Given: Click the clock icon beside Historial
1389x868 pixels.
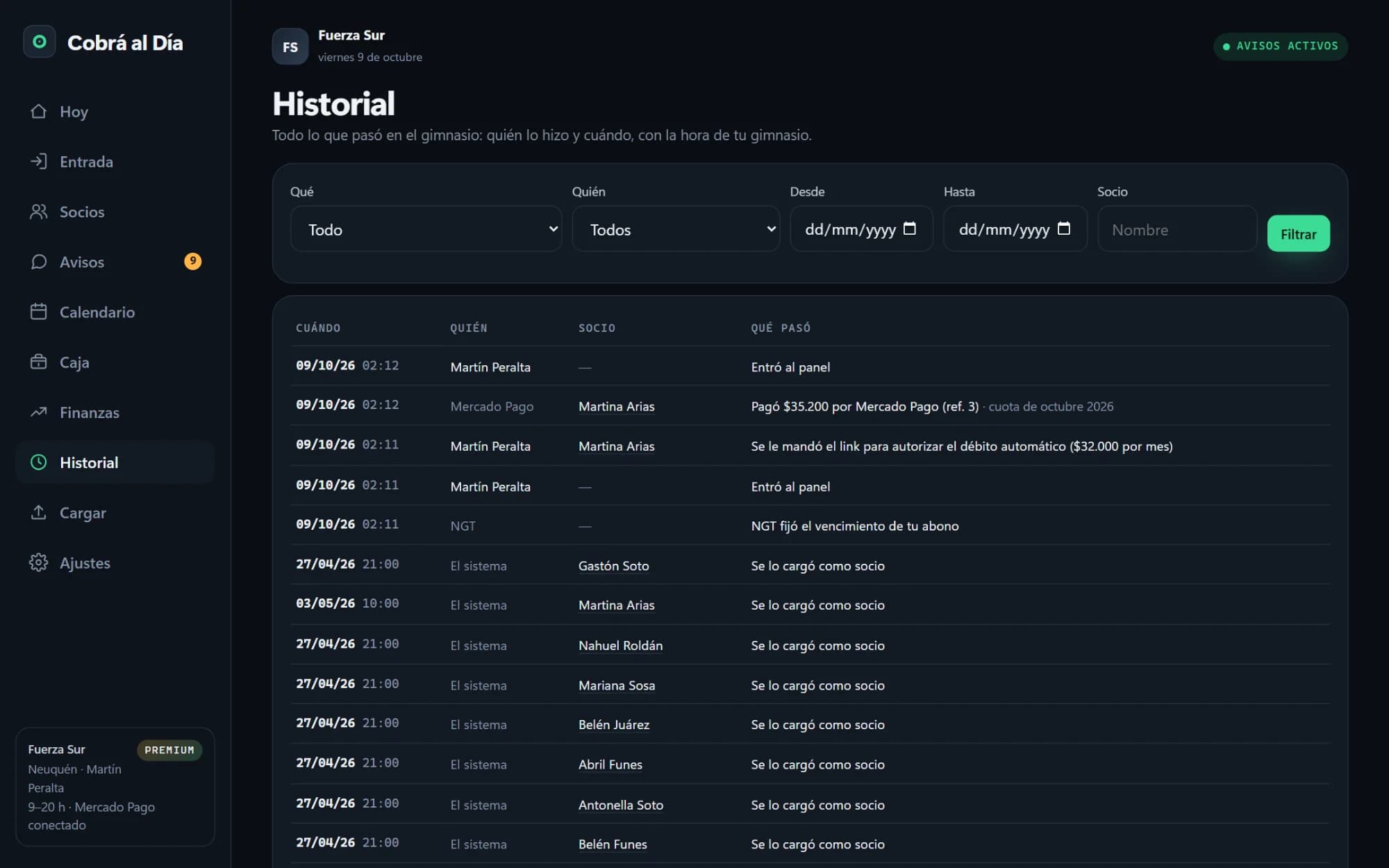Looking at the screenshot, I should 39,462.
